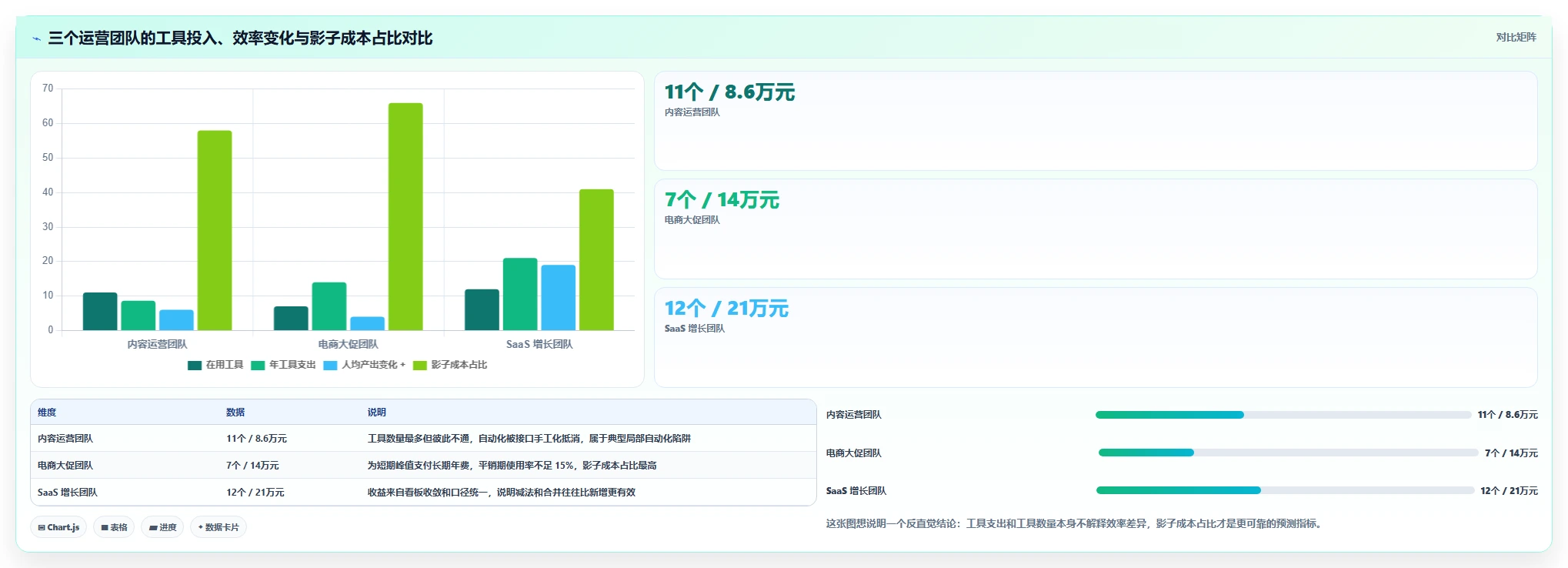Click the 维度 column header
The width and height of the screenshot is (1568, 568).
coord(47,413)
